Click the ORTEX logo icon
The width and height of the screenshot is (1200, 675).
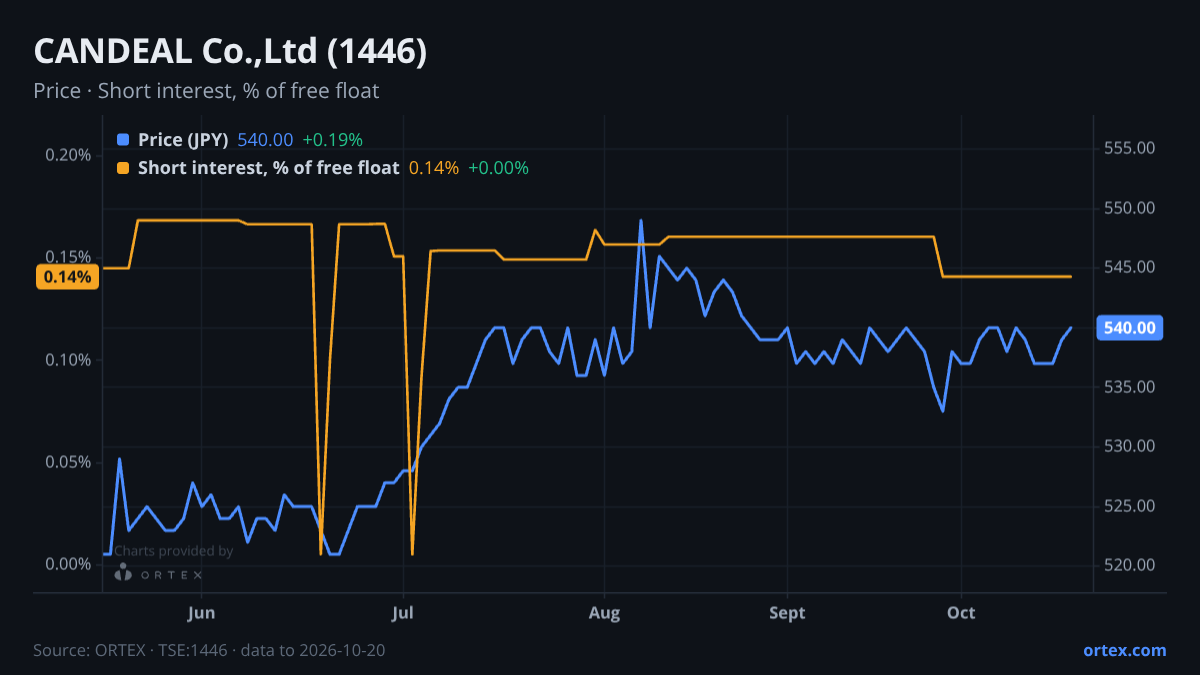(x=123, y=573)
